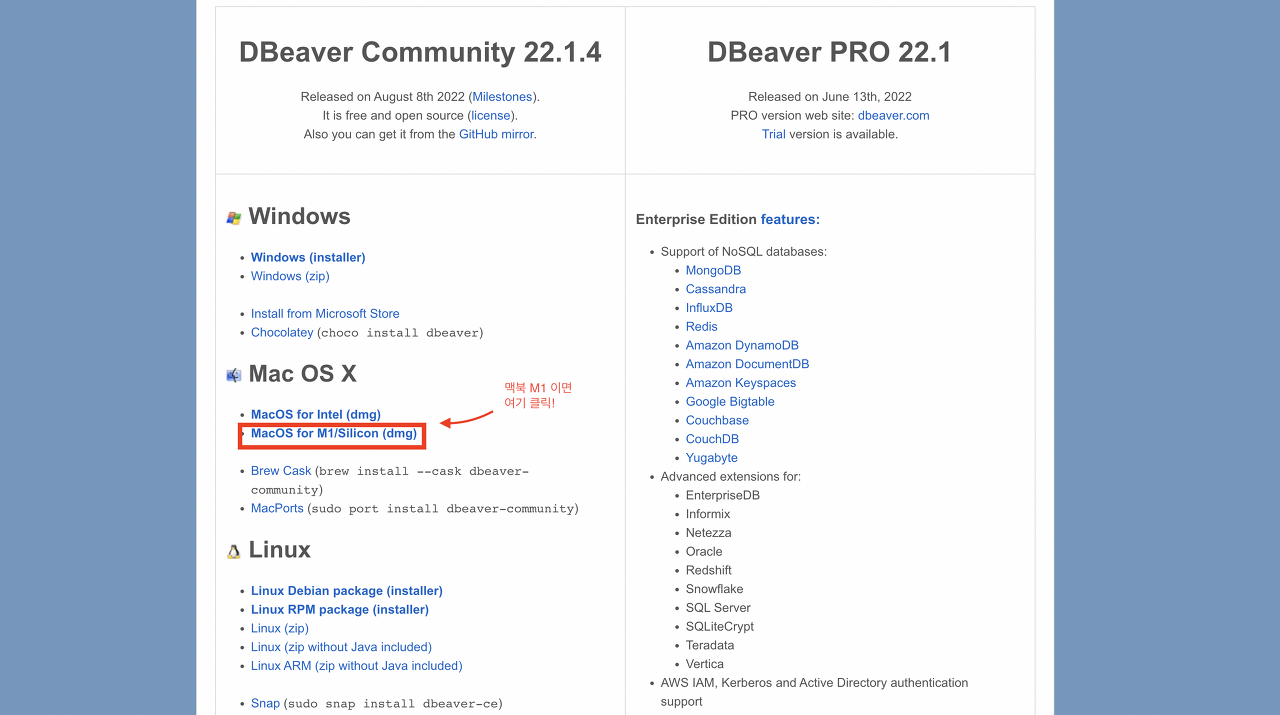Click the sudo snap install dbeaver-ce command

[x=393, y=704]
